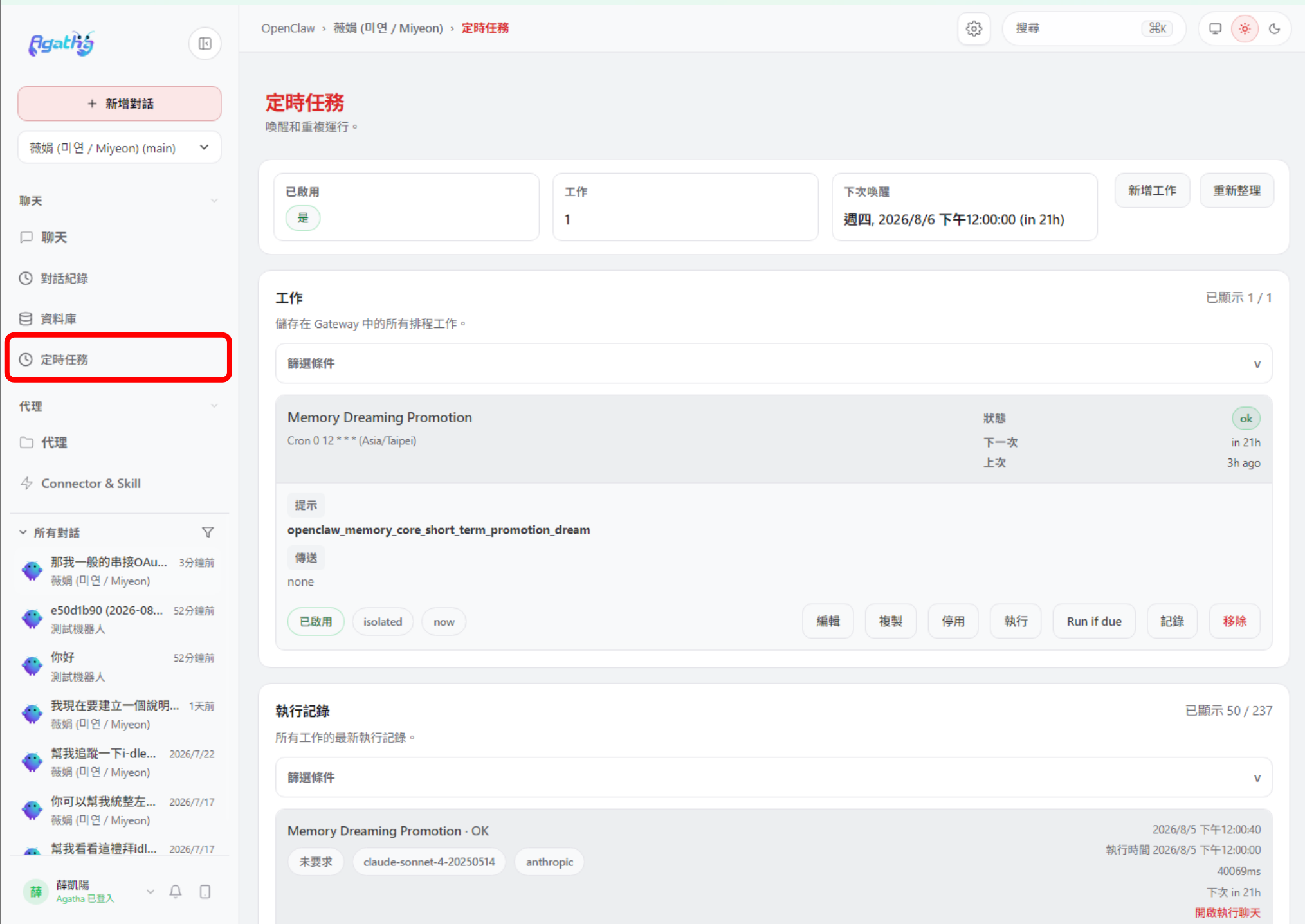1305x924 pixels.
Task: Collapse the 聊天 section chevron
Action: (214, 201)
